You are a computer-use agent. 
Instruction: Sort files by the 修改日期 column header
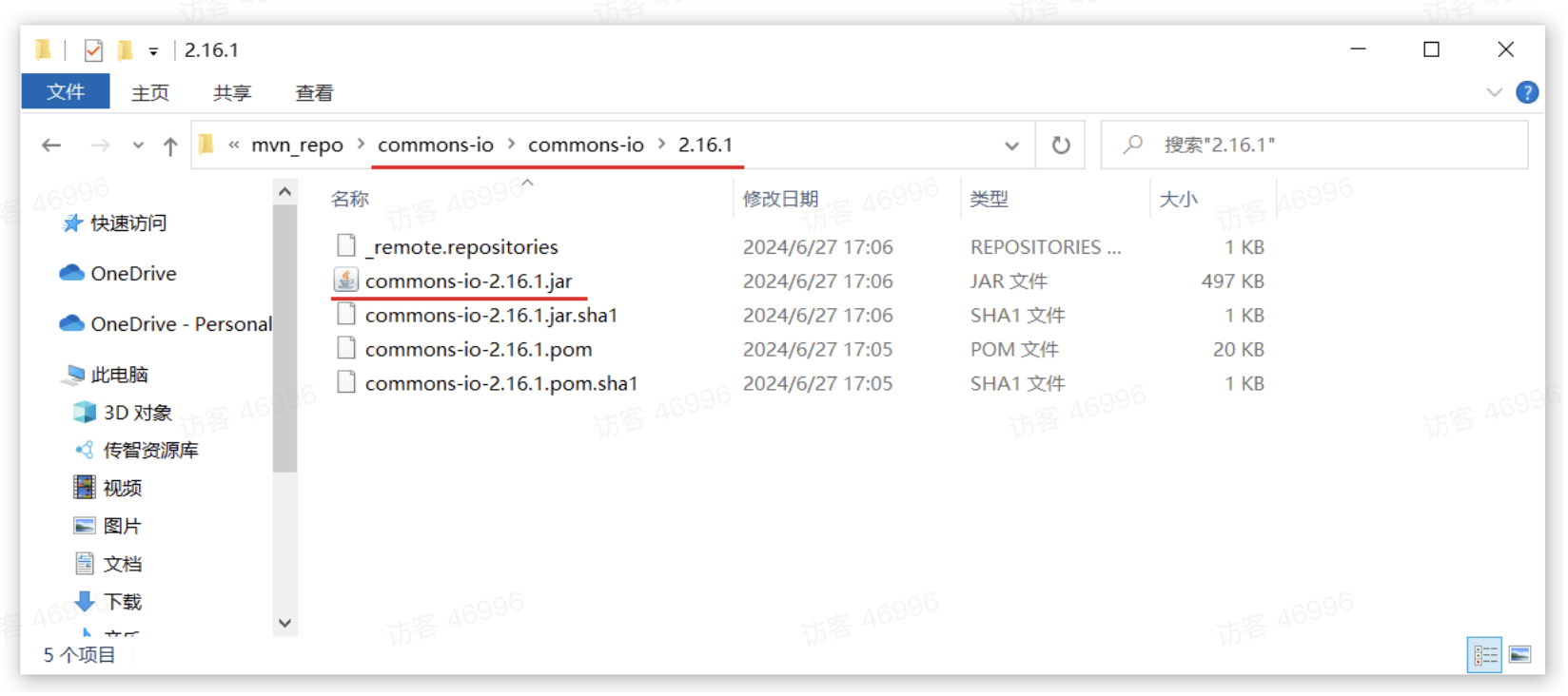(780, 199)
